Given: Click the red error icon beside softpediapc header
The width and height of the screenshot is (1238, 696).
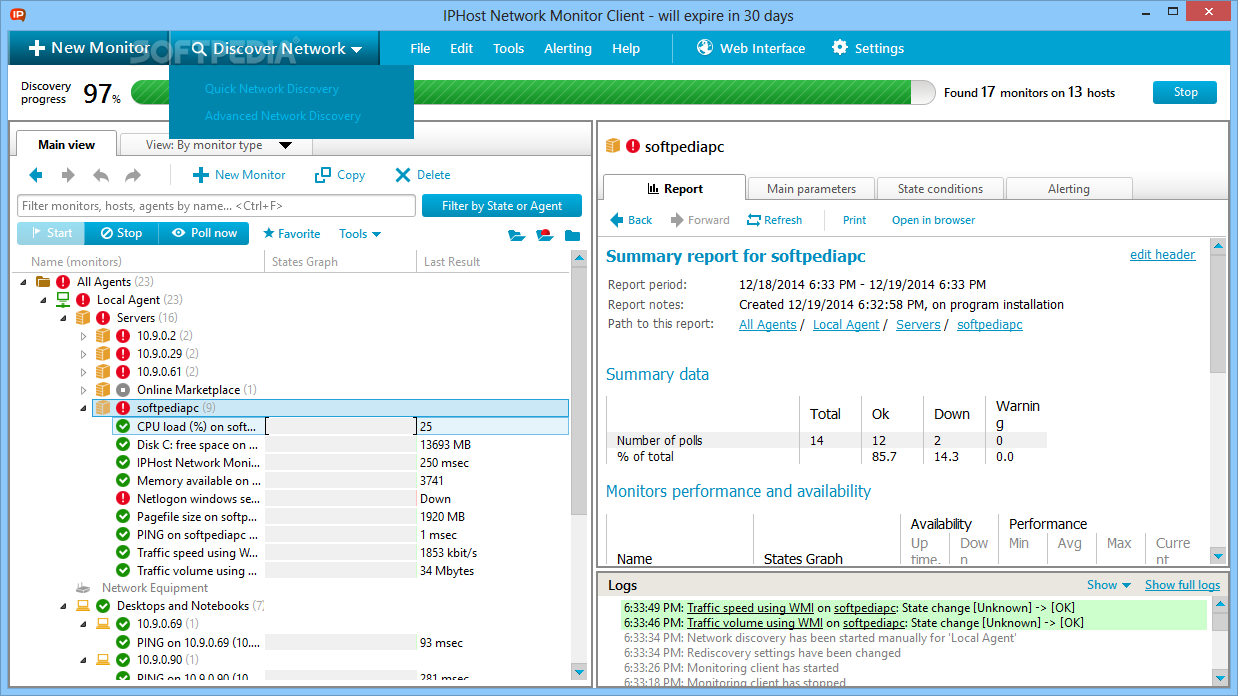Looking at the screenshot, I should tap(633, 146).
